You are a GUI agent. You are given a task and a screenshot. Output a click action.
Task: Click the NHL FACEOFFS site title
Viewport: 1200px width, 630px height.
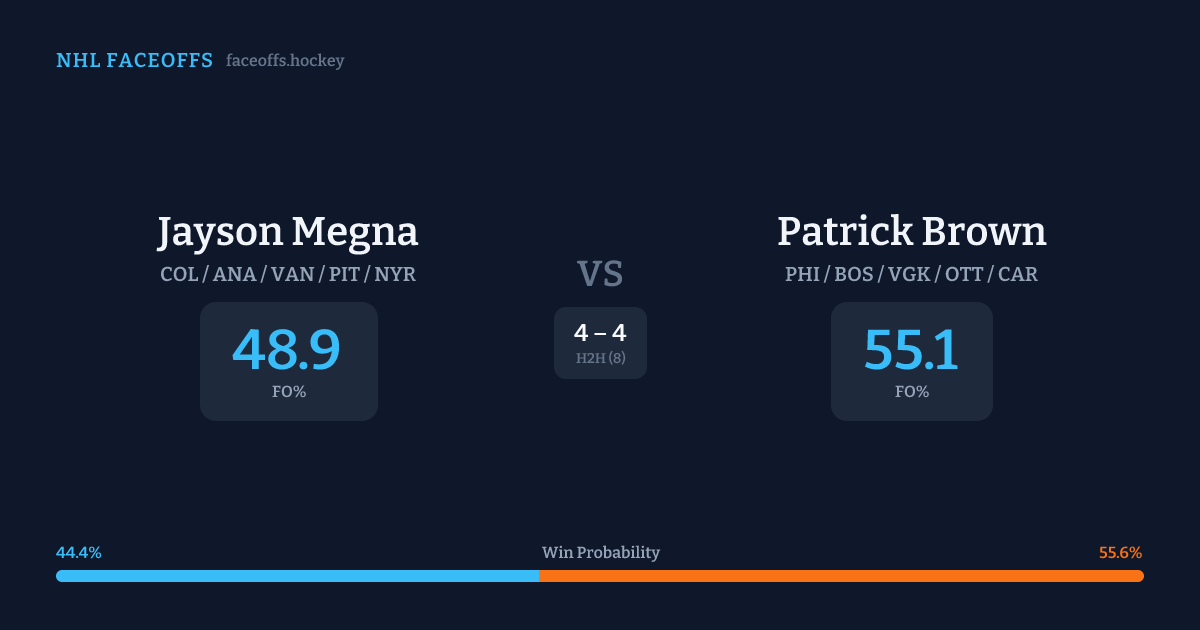134,61
